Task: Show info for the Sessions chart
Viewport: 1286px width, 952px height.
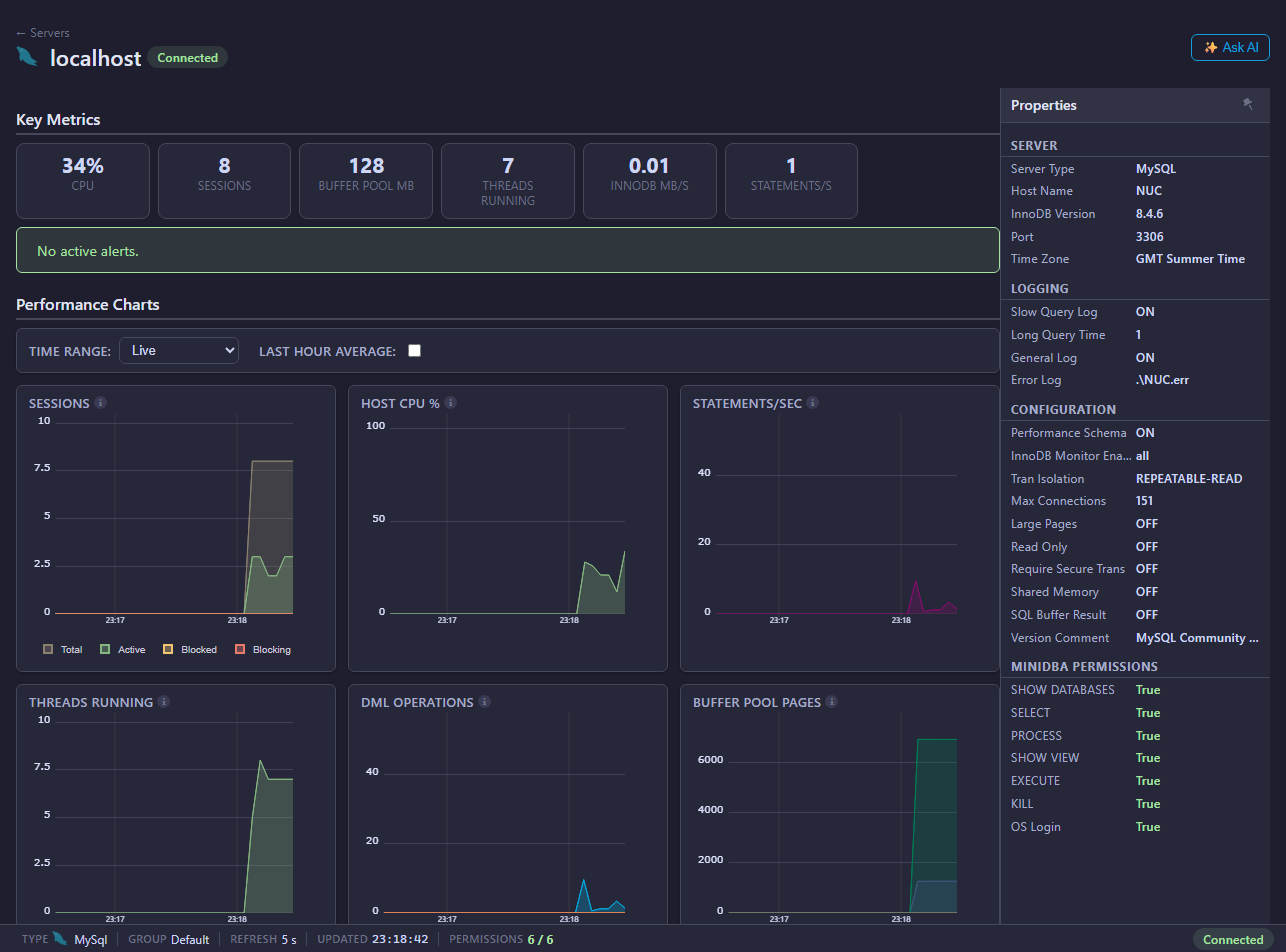Action: point(101,403)
